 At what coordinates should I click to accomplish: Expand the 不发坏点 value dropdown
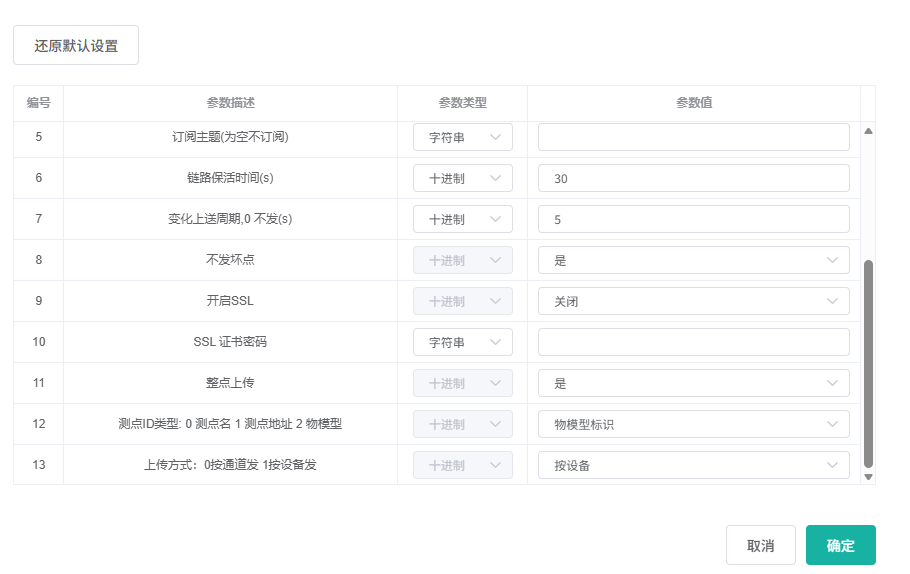pos(693,260)
